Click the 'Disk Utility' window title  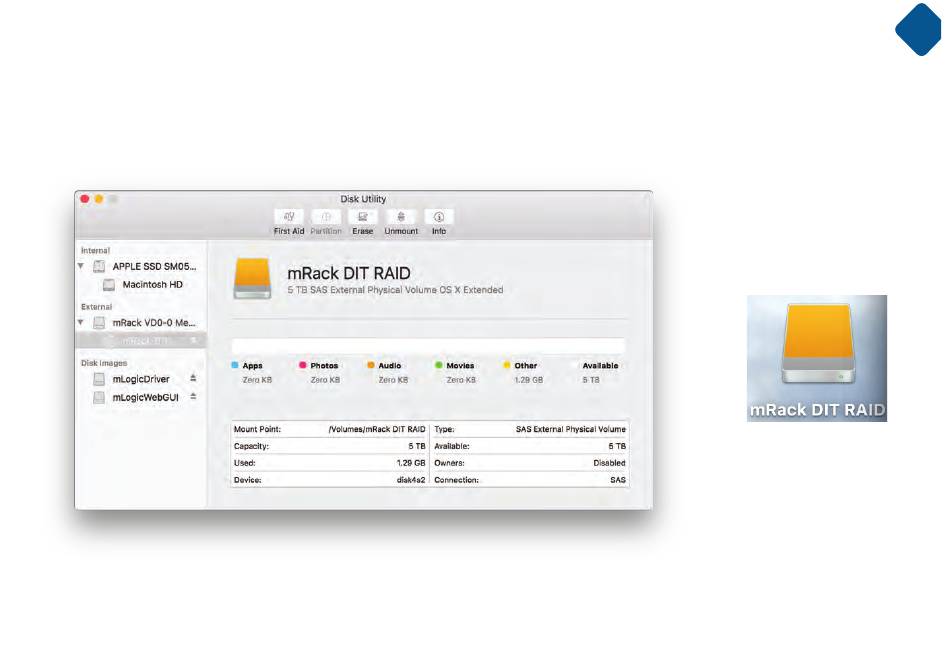pyautogui.click(x=363, y=199)
